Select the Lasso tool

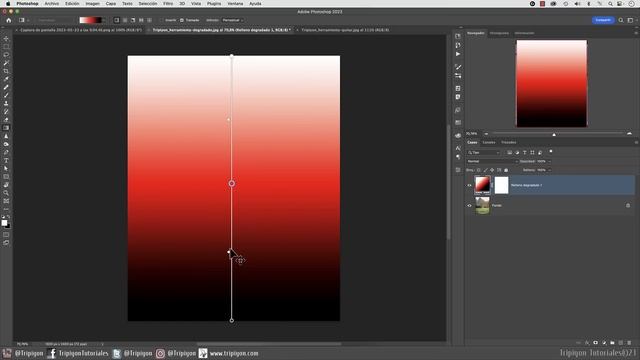tap(6, 55)
